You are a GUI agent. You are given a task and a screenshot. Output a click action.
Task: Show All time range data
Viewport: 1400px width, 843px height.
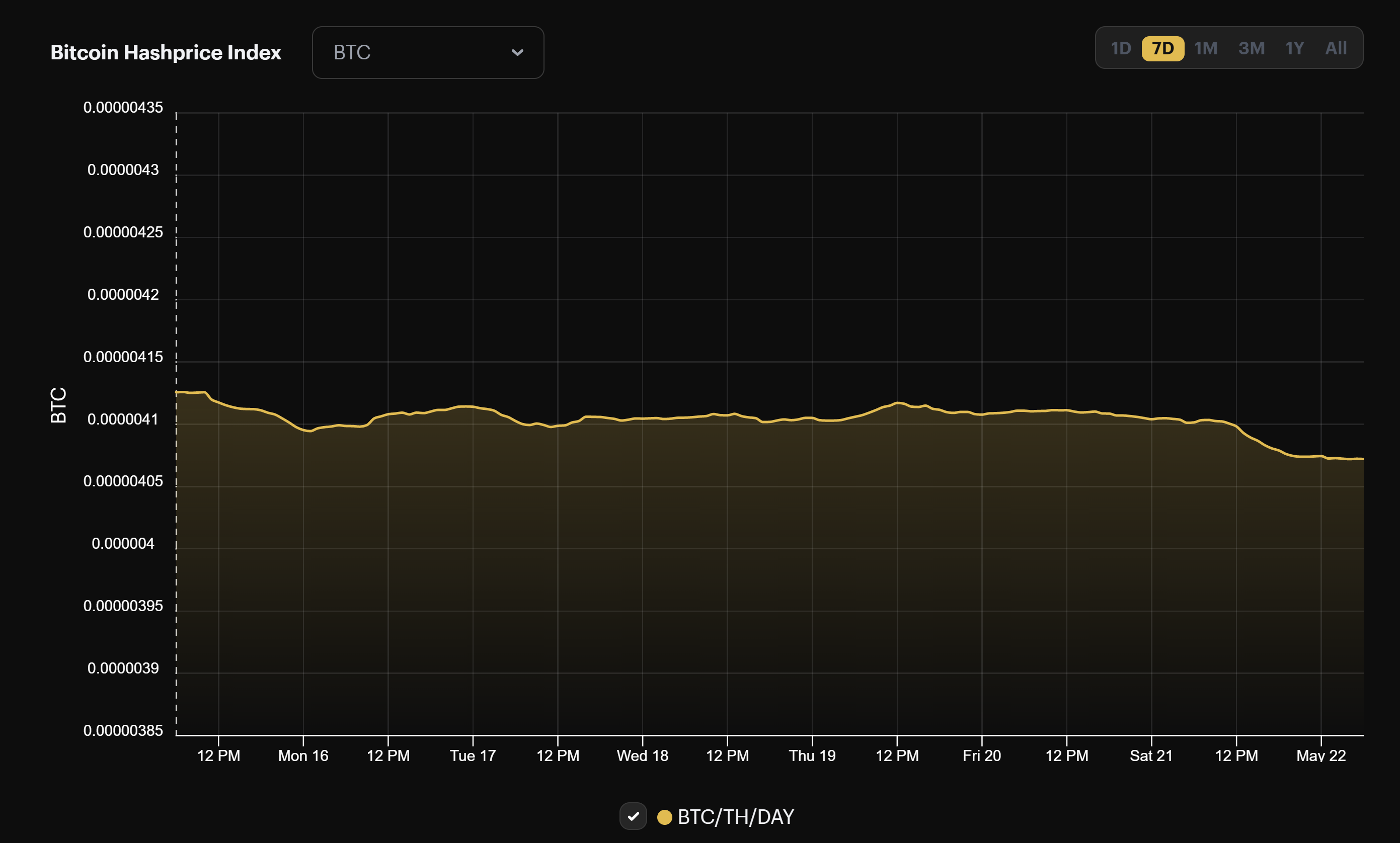1336,48
